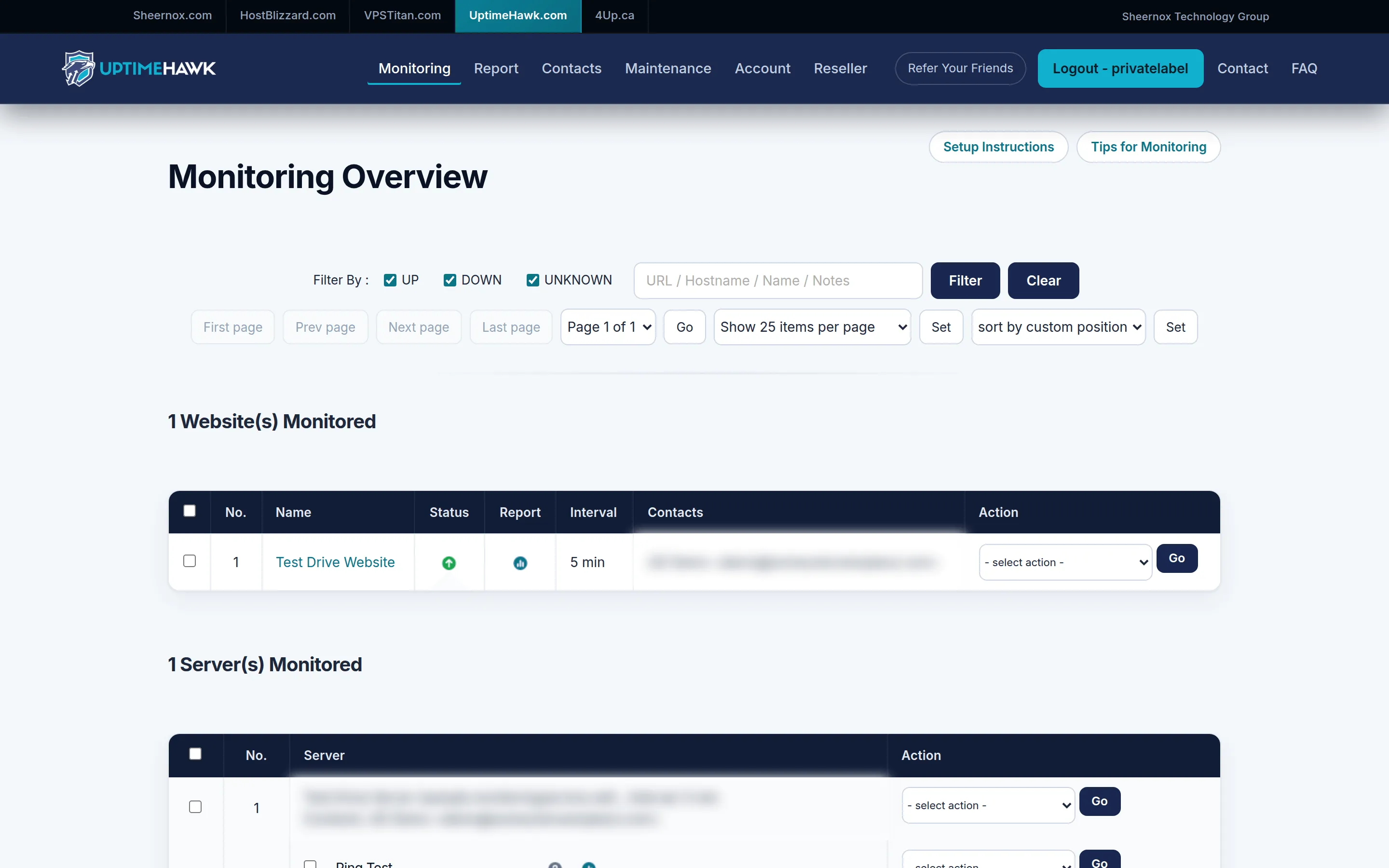Open the Account menu
The width and height of the screenshot is (1389, 868).
click(762, 68)
